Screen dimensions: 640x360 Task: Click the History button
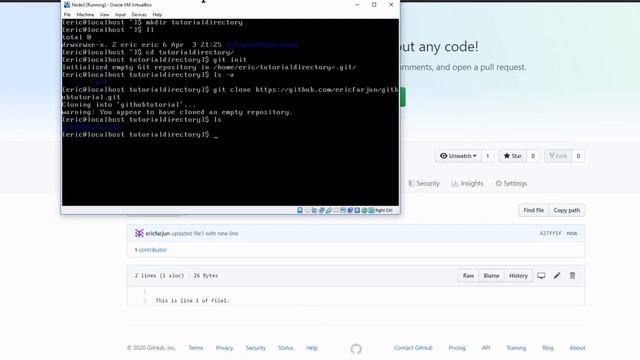point(518,276)
